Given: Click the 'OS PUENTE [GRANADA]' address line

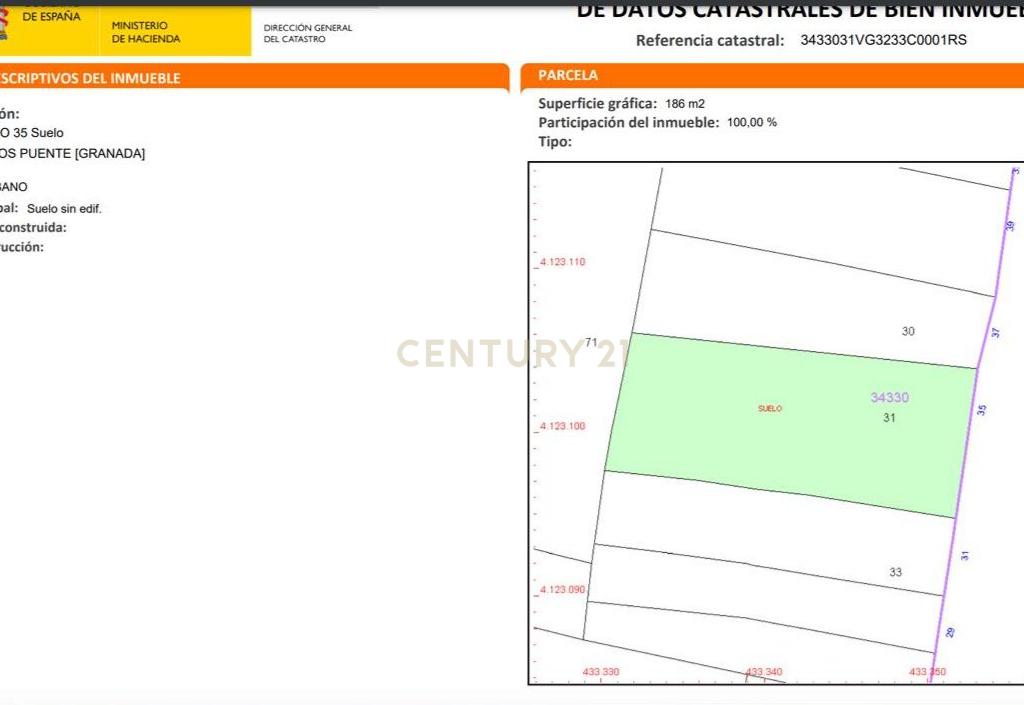Looking at the screenshot, I should pos(72,153).
